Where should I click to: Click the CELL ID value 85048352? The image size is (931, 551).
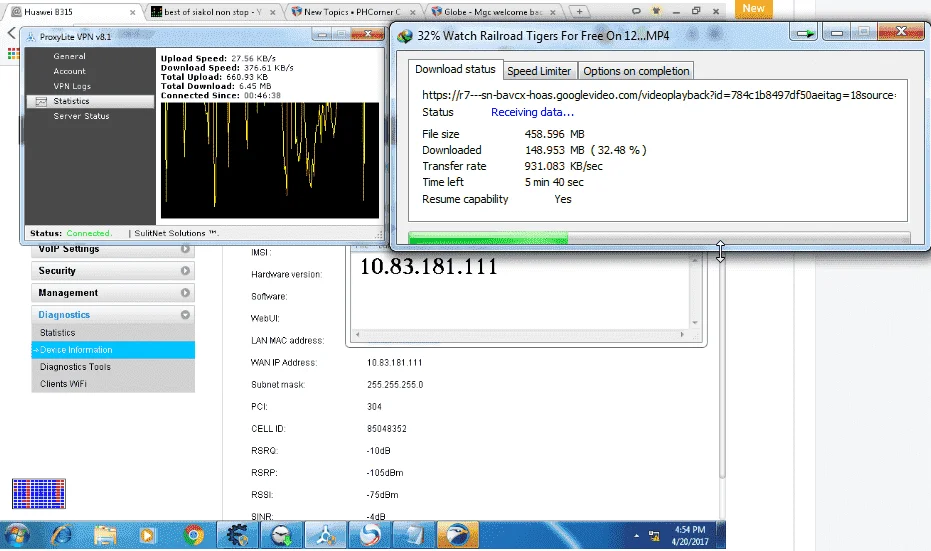click(x=387, y=429)
